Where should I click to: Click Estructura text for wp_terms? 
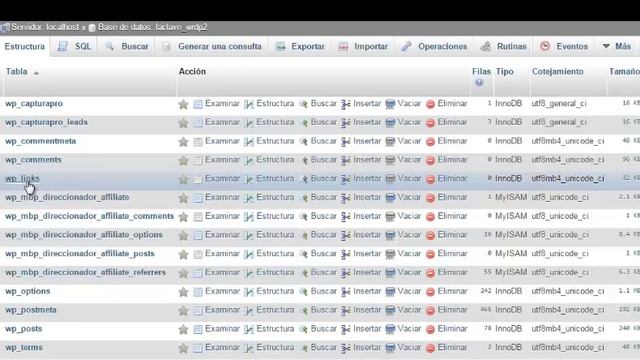(275, 347)
